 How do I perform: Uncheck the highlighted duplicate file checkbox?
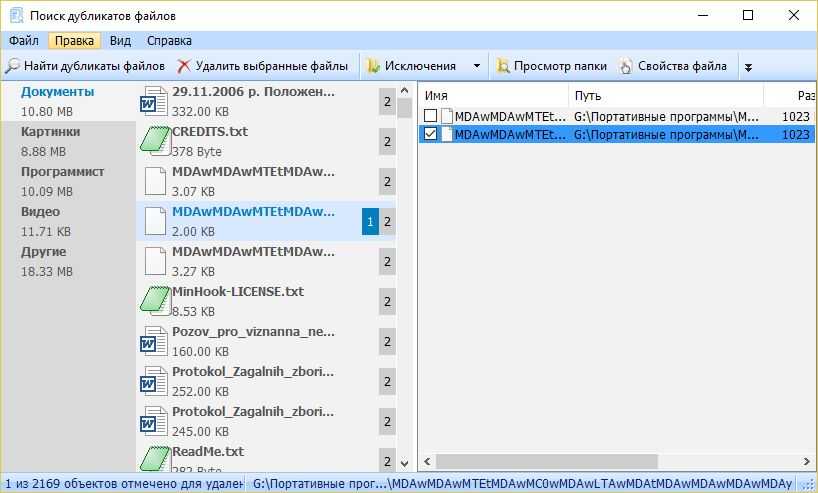(430, 134)
